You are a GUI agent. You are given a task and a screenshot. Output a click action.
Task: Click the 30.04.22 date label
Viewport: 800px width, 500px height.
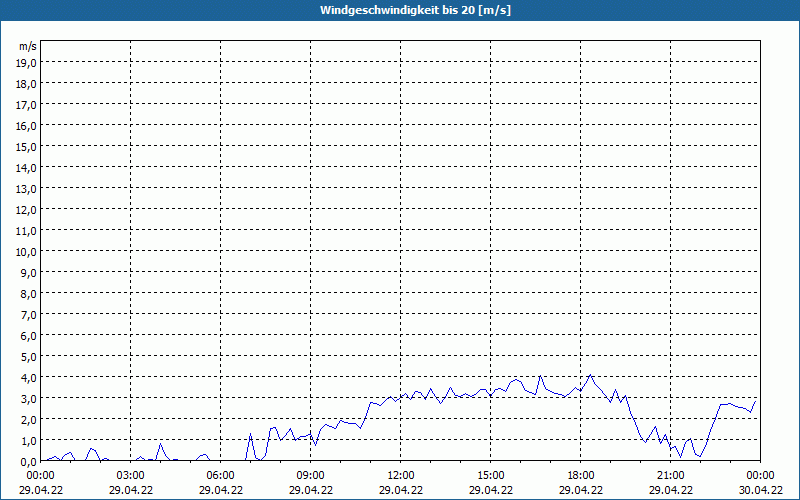(x=761, y=490)
